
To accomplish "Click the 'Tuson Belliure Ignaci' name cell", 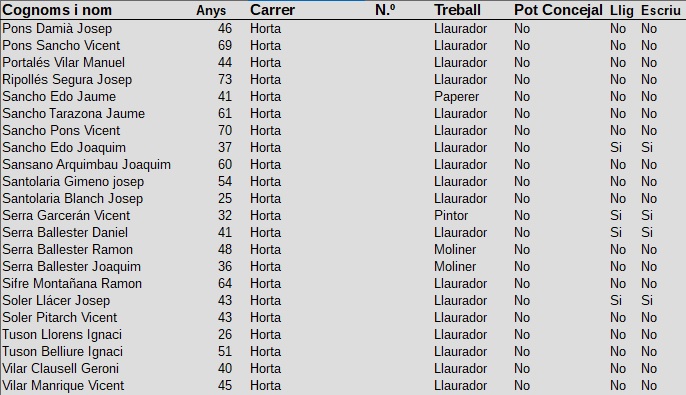I will tap(63, 352).
